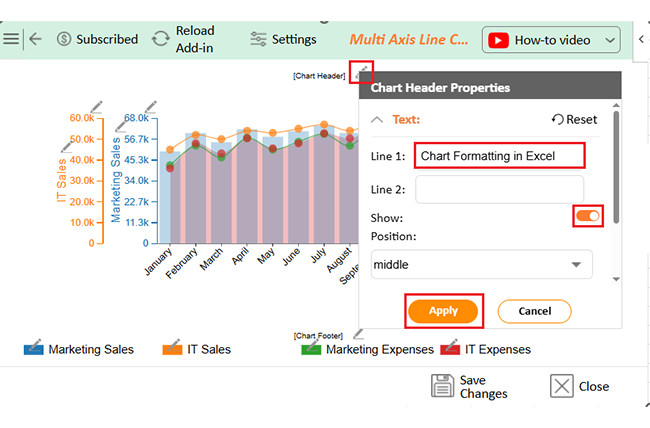Image resolution: width=650 pixels, height=428 pixels.
Task: Click the Line 2 text field
Action: coord(499,189)
